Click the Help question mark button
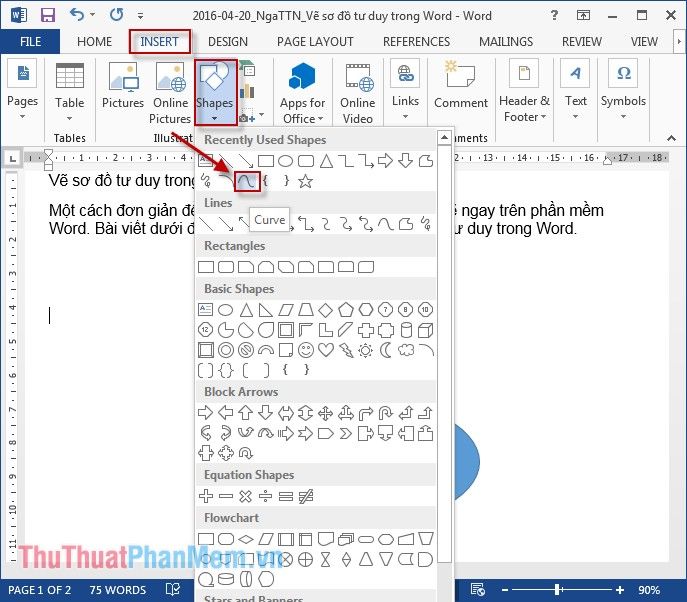 554,15
